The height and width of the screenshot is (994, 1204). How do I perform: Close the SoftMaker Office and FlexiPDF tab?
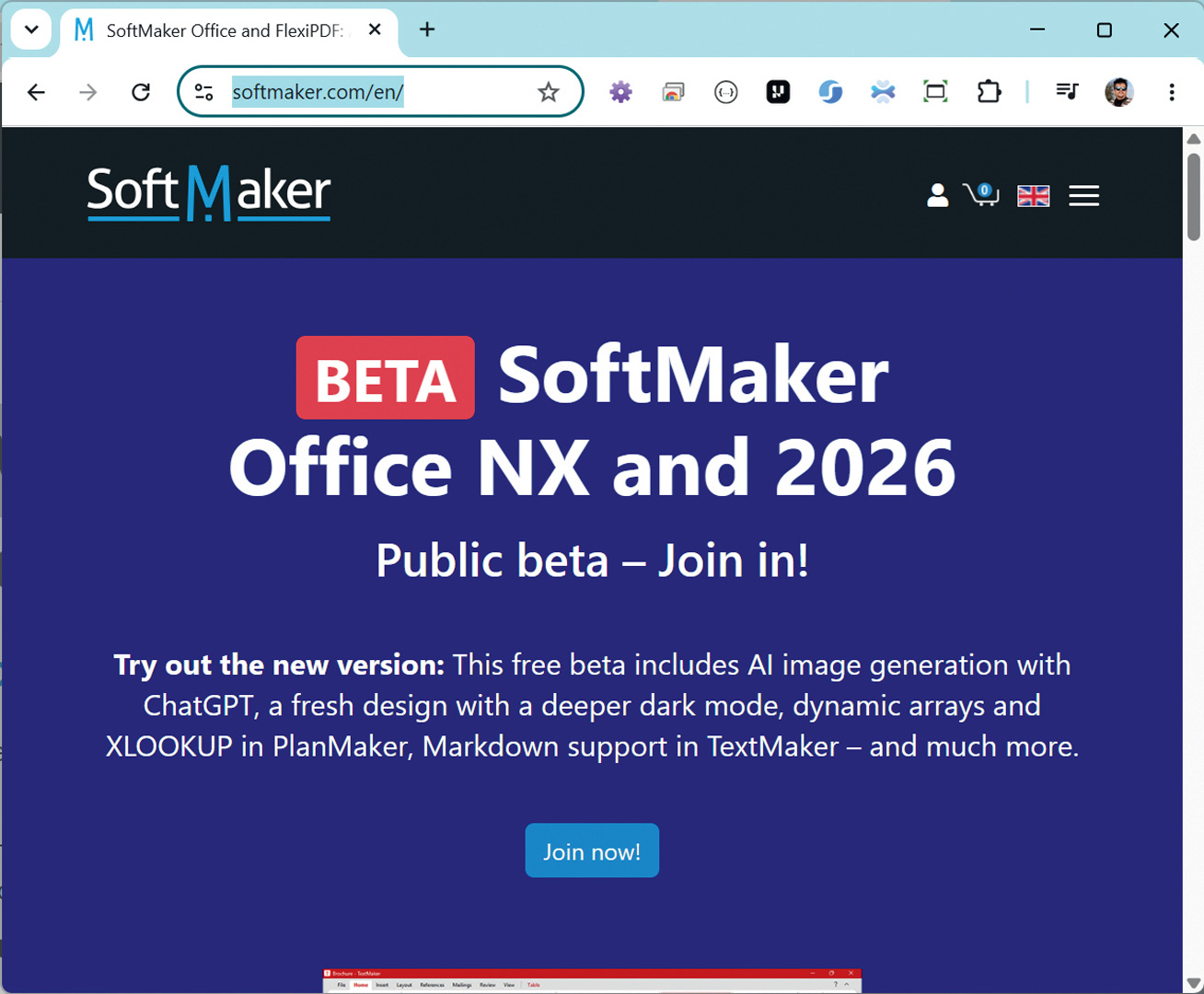click(375, 29)
